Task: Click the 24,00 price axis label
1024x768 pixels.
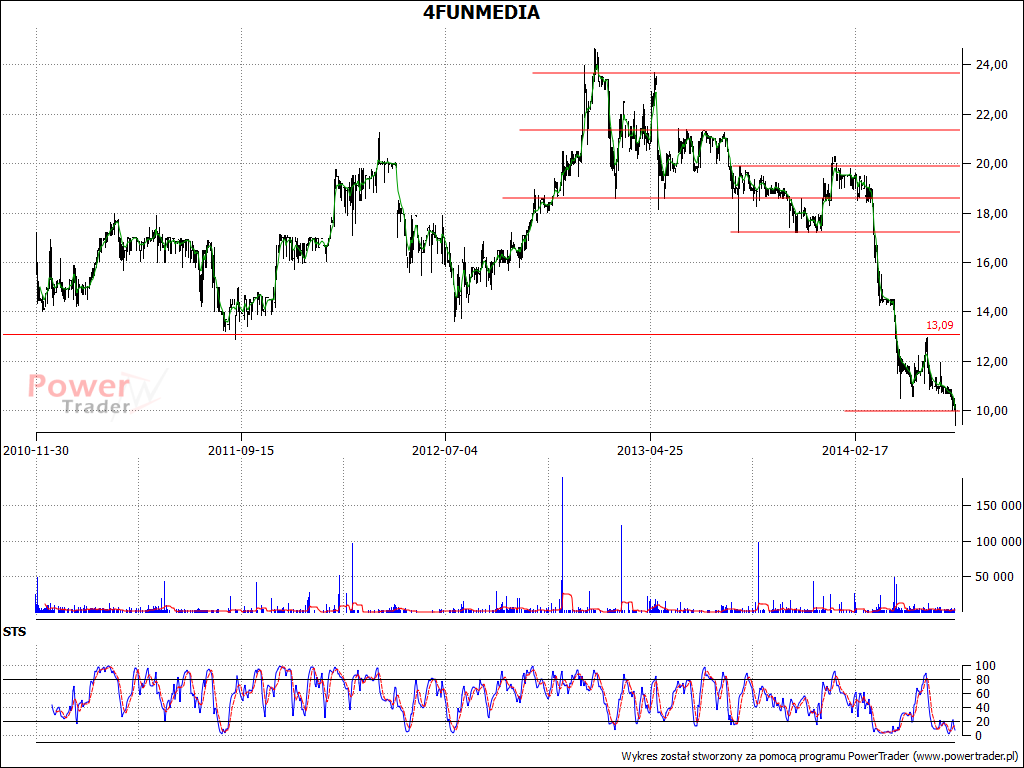Action: click(x=991, y=65)
